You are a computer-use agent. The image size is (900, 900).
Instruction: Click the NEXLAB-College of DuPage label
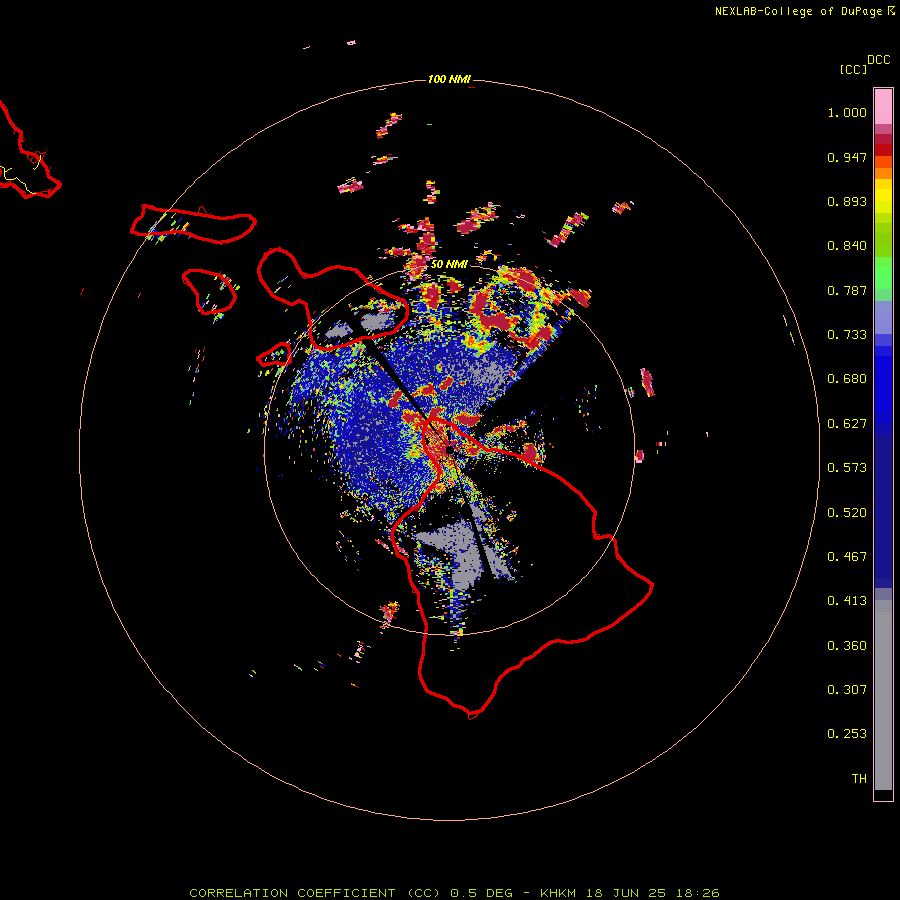click(804, 11)
